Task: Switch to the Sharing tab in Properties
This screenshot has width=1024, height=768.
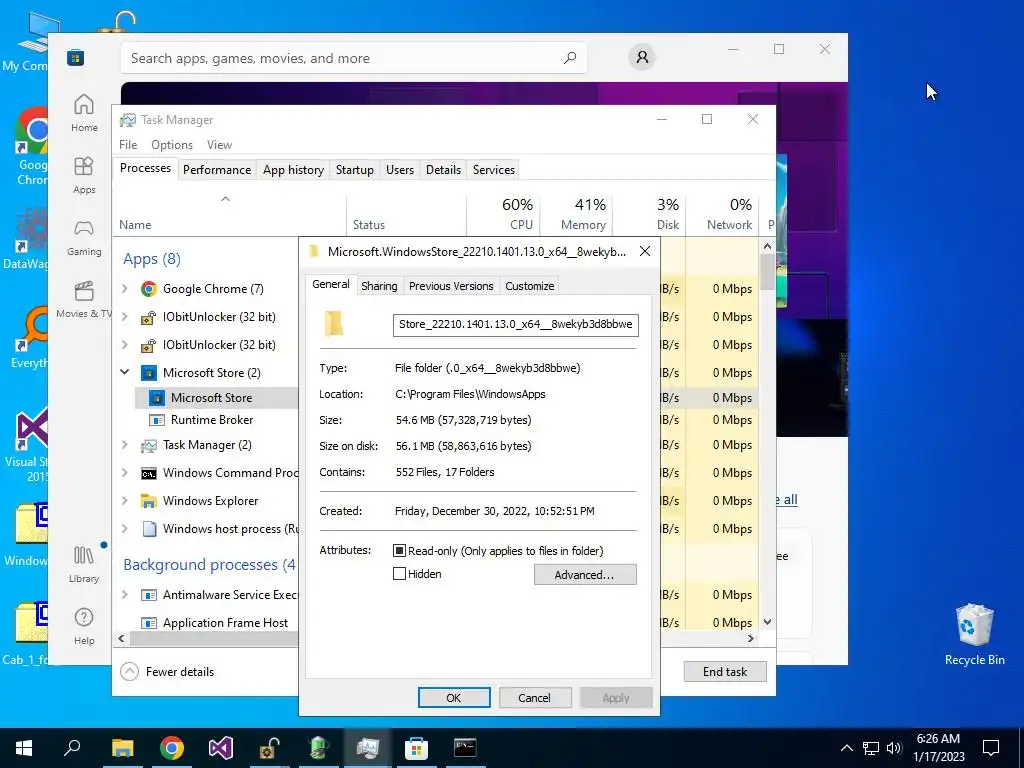Action: [379, 286]
